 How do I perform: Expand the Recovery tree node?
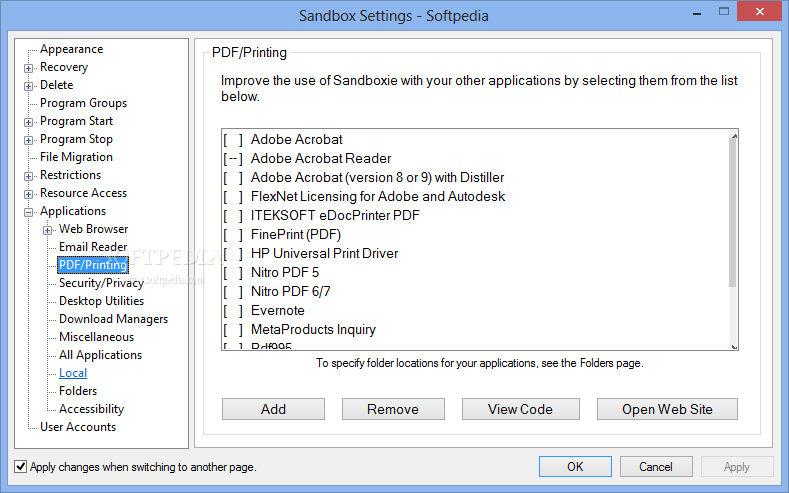tap(28, 68)
